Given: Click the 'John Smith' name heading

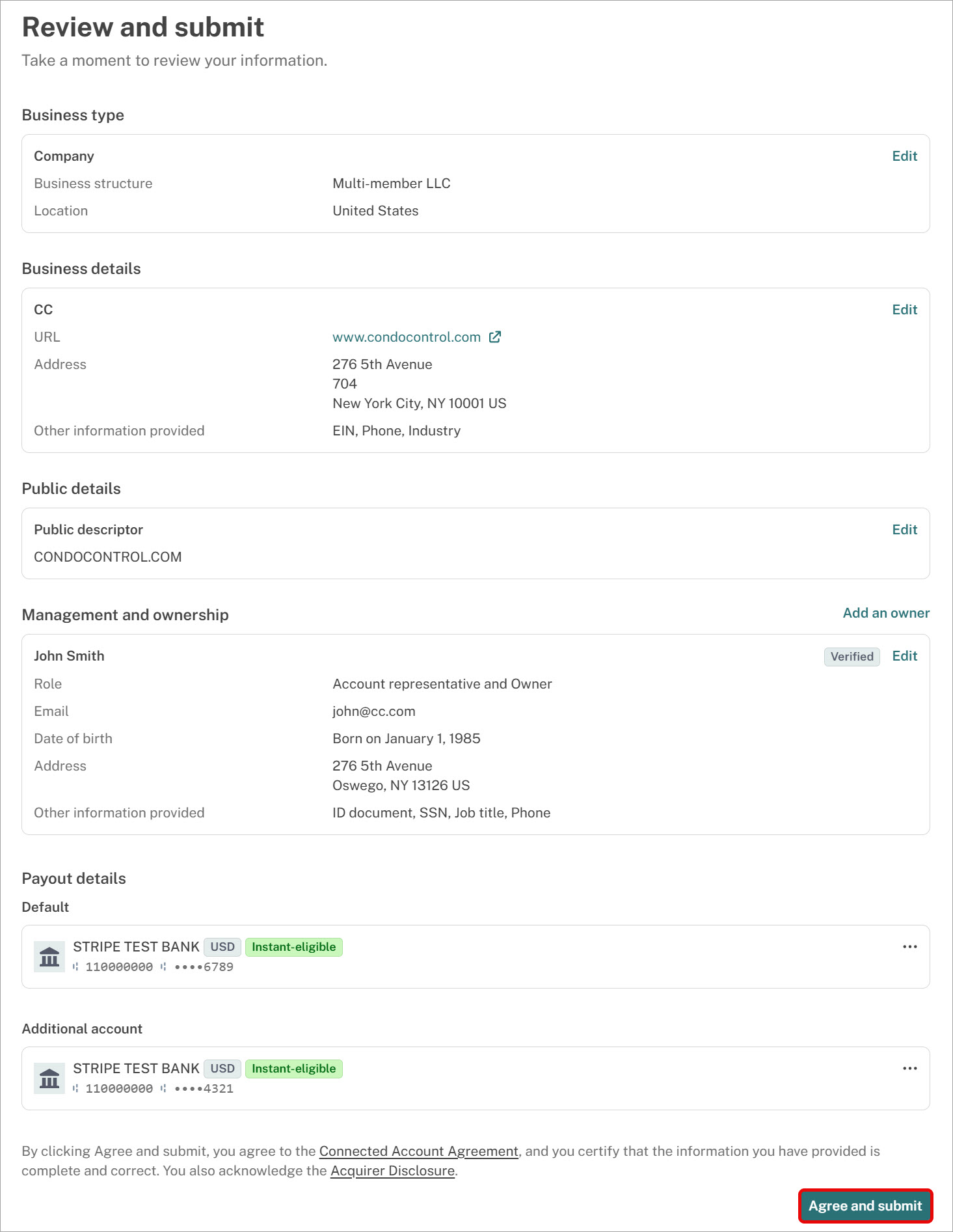Looking at the screenshot, I should (69, 656).
